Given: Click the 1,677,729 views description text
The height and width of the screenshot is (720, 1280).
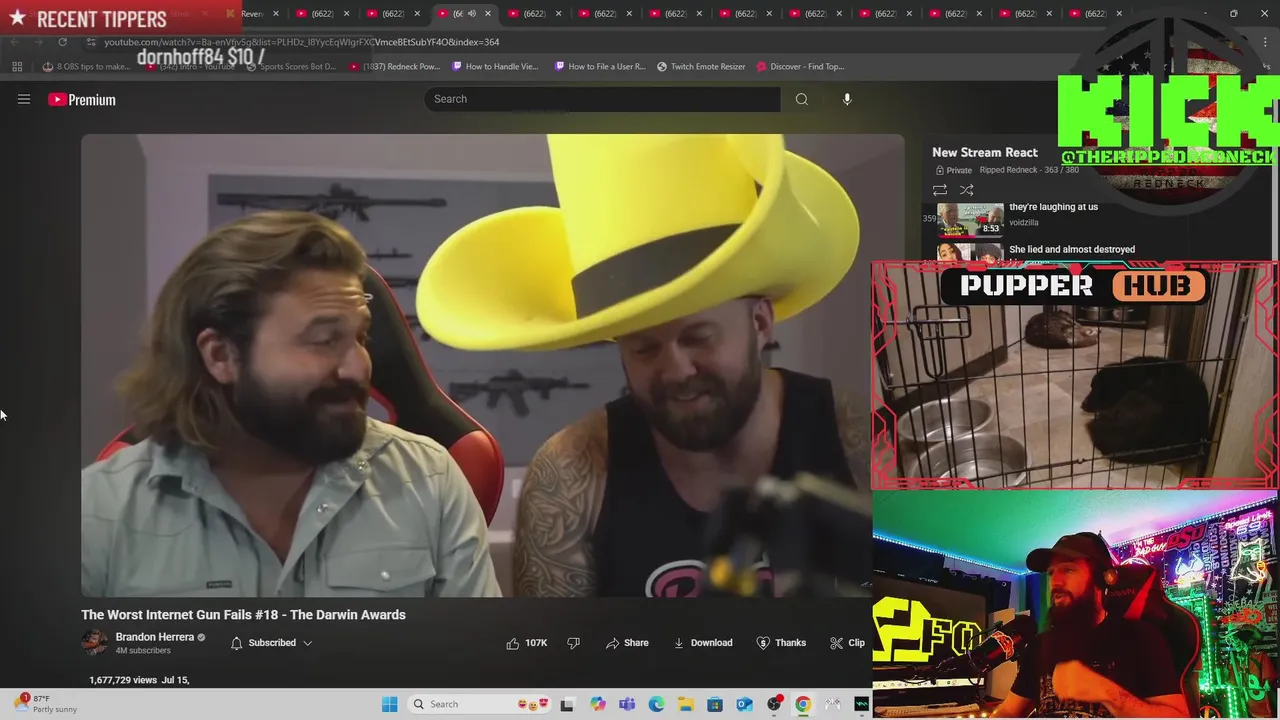Looking at the screenshot, I should click(x=139, y=680).
